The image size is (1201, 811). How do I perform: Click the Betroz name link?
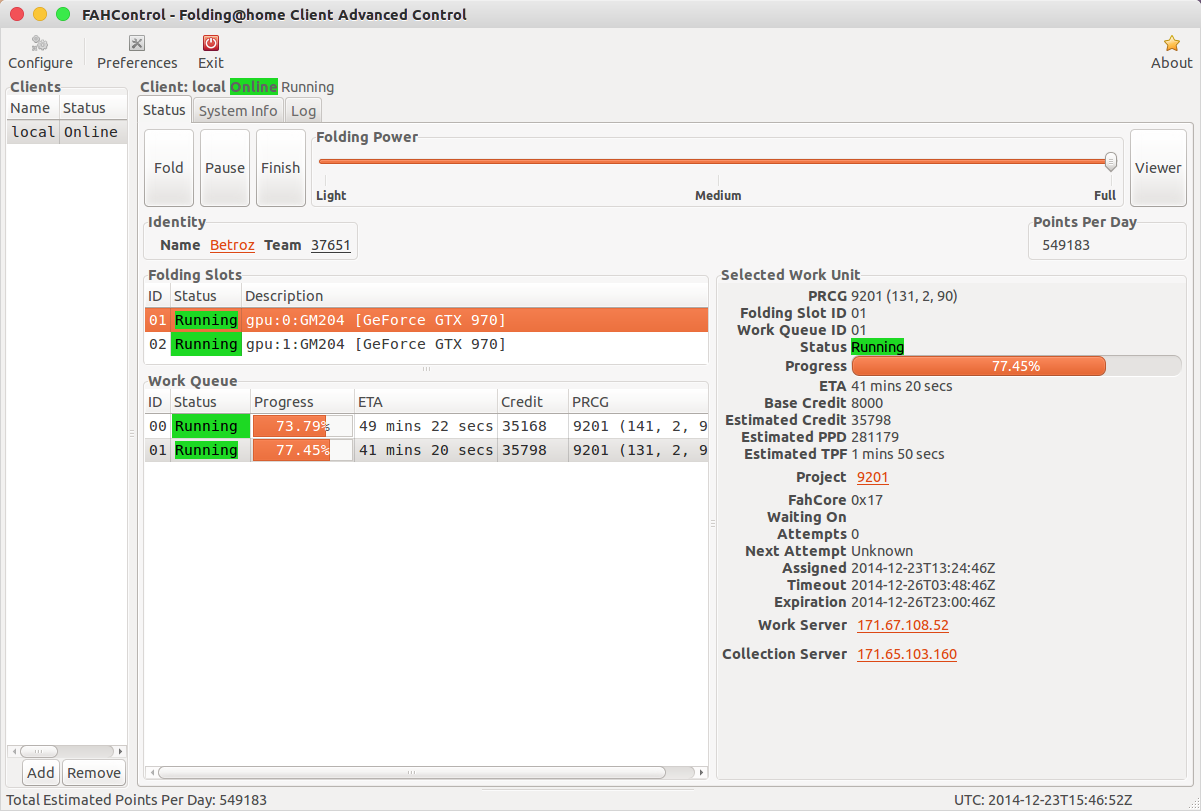pos(232,245)
